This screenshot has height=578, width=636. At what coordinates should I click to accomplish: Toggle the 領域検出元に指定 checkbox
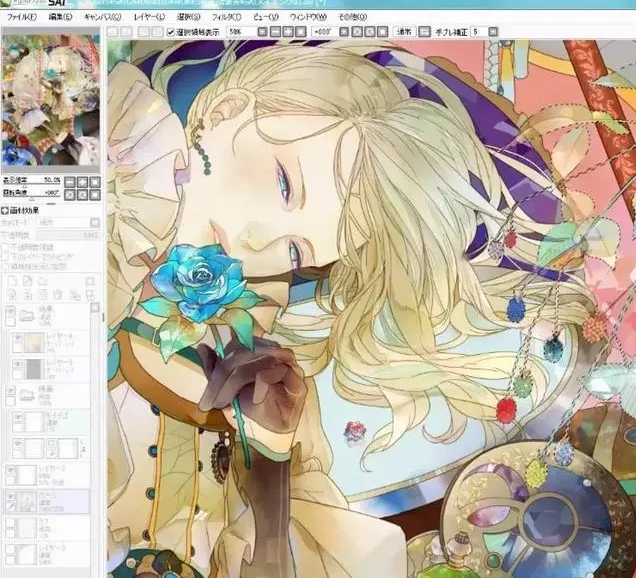point(5,266)
